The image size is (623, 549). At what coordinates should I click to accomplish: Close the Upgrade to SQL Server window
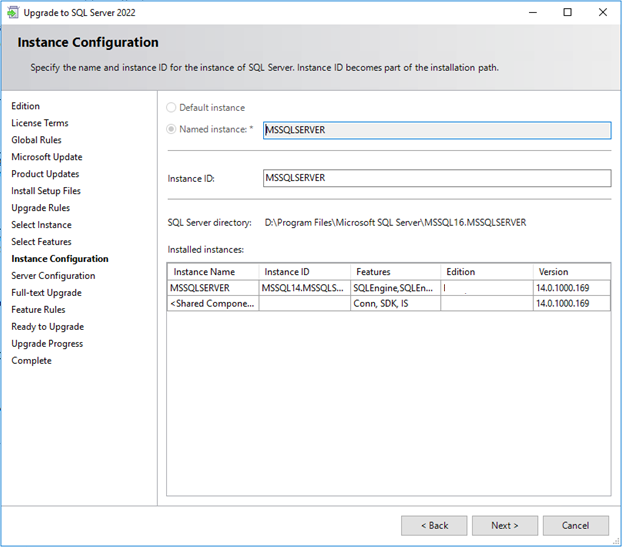(x=603, y=13)
